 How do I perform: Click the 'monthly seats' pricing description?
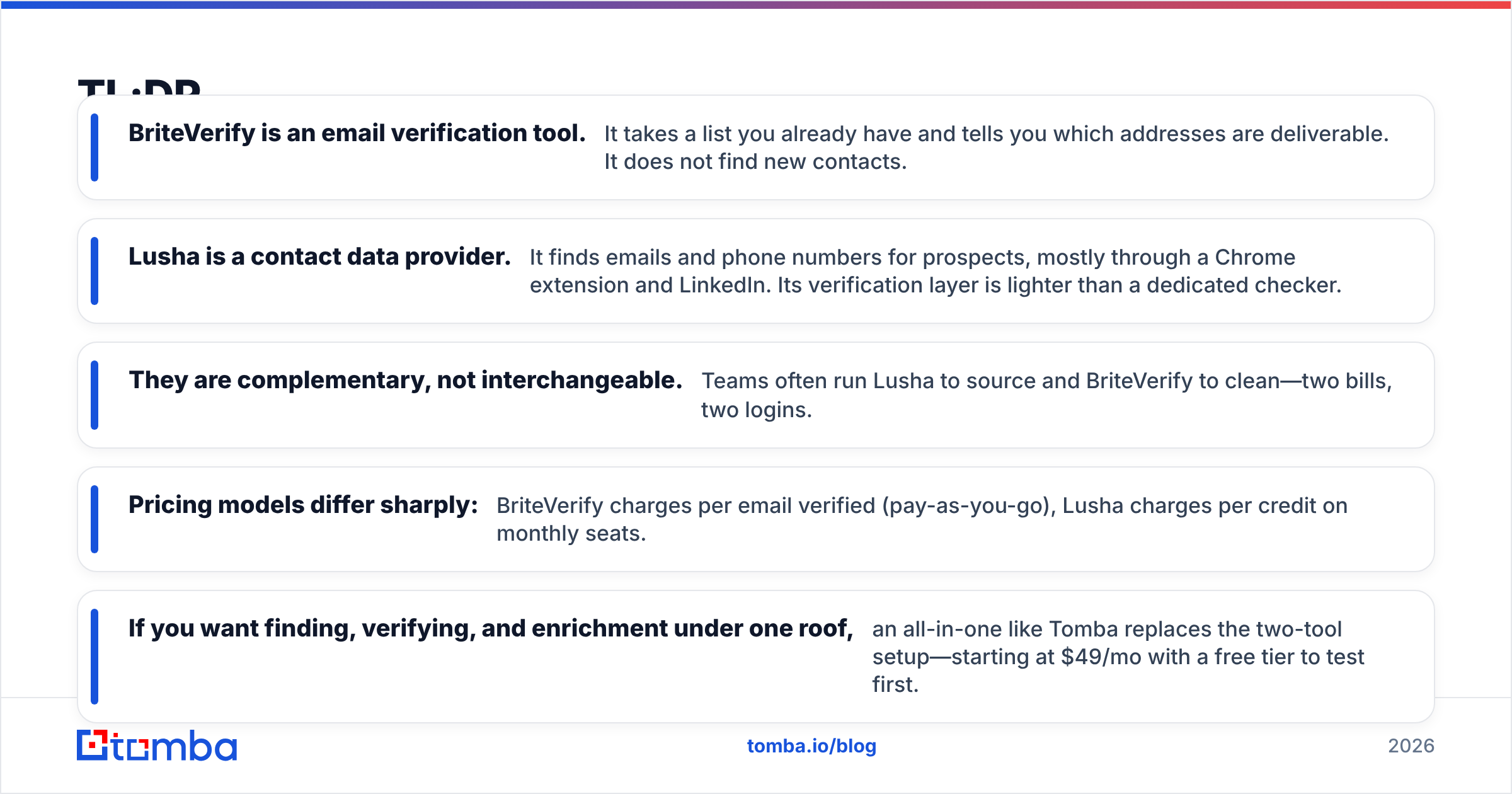571,534
